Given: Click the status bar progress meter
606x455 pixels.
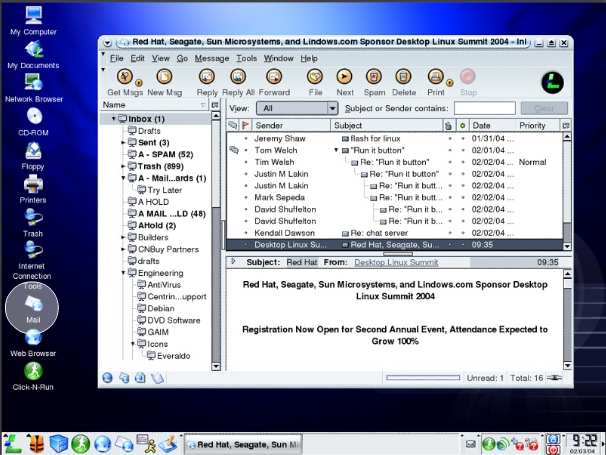Looking at the screenshot, I should pyautogui.click(x=423, y=378).
